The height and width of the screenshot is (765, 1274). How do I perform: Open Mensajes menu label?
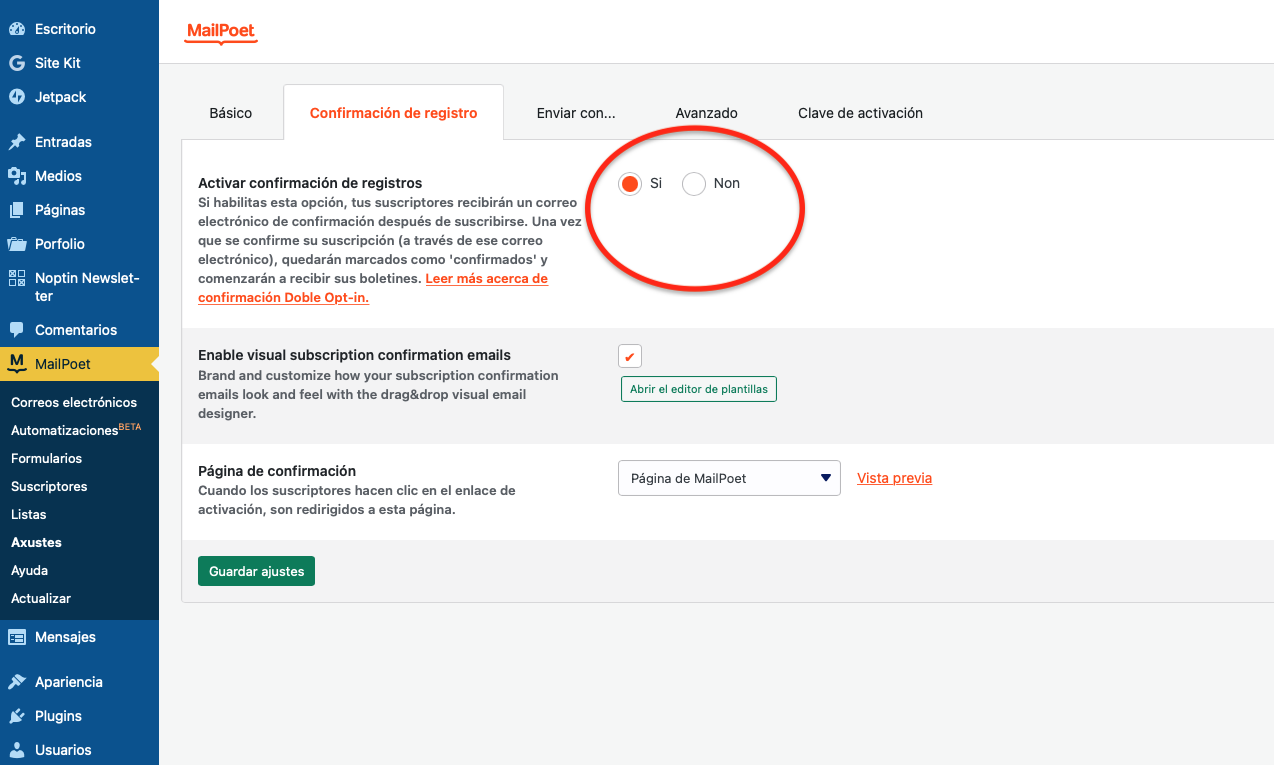(65, 637)
